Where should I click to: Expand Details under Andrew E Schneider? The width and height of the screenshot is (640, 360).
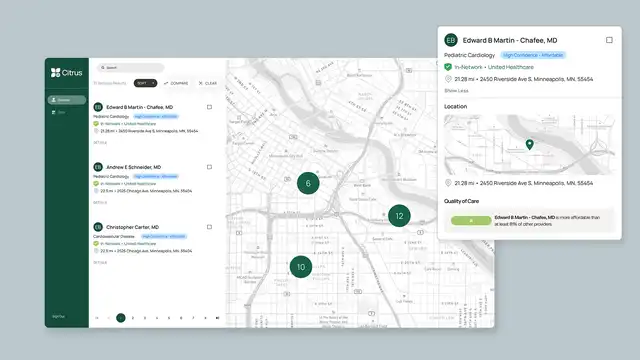(100, 202)
